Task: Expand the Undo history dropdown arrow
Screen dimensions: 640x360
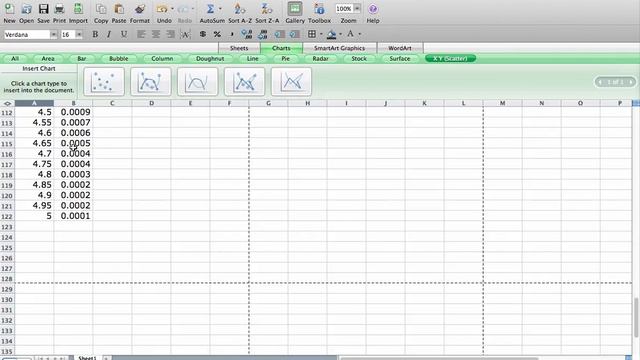Action: [172, 9]
